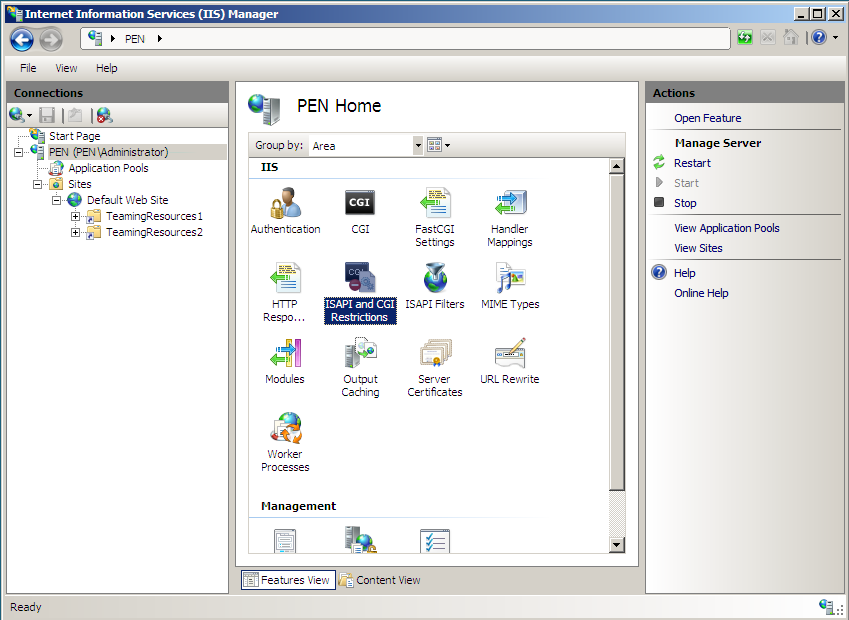Image resolution: width=849 pixels, height=620 pixels.
Task: Switch to Content View tab
Action: pos(380,580)
